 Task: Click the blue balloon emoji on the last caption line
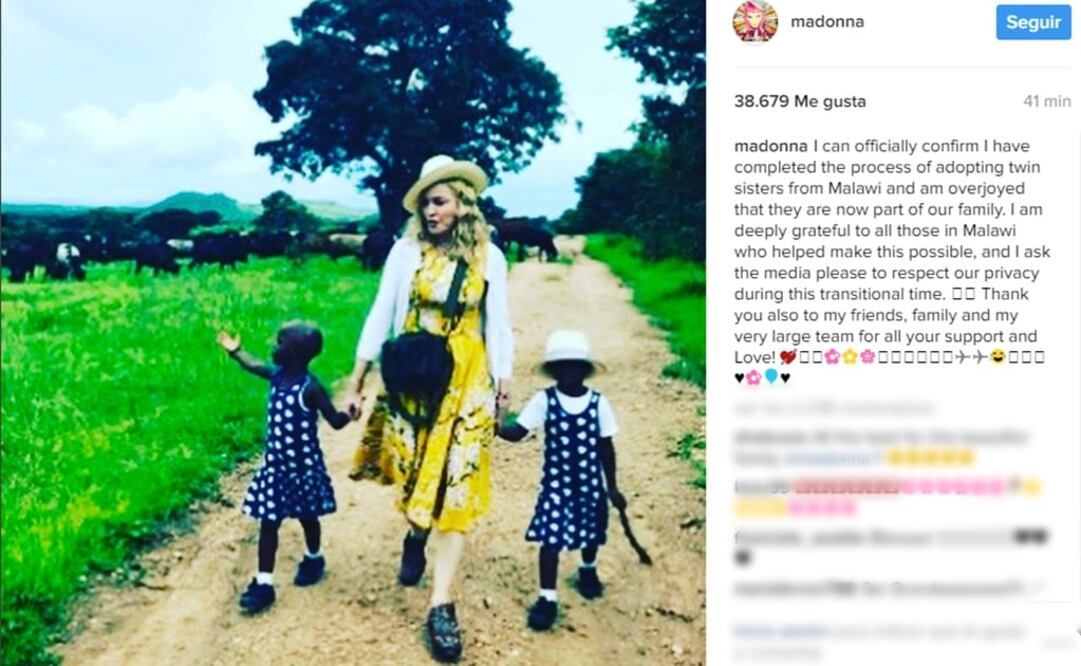coord(771,377)
